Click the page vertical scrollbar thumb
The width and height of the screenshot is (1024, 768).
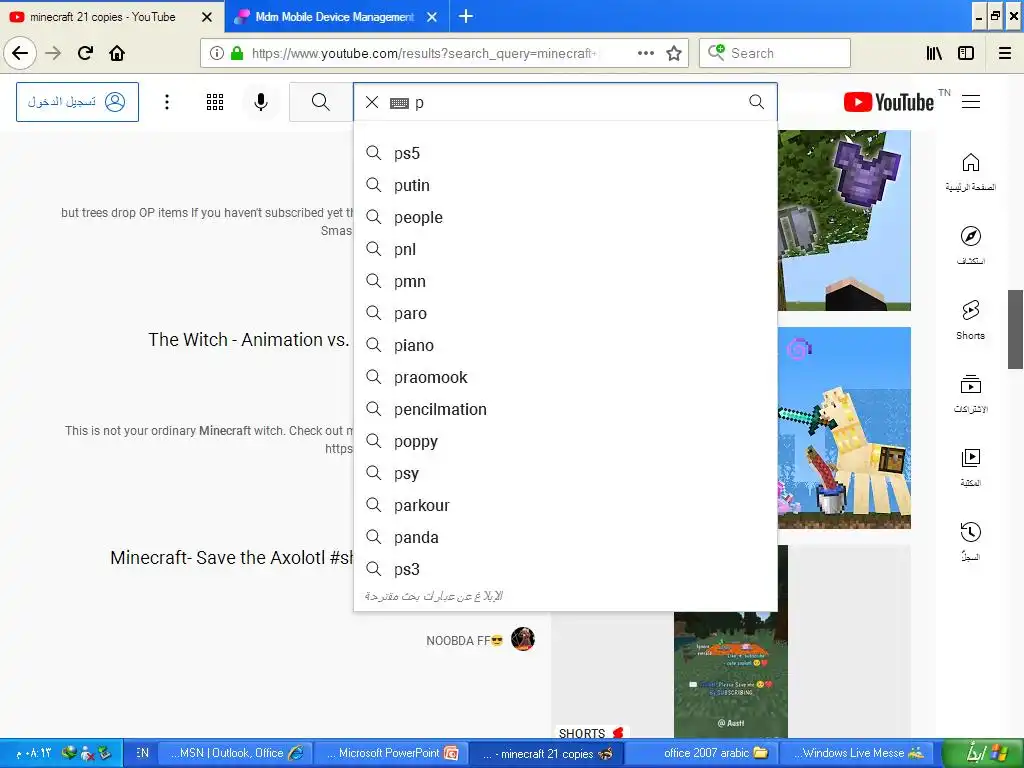pyautogui.click(x=1015, y=329)
